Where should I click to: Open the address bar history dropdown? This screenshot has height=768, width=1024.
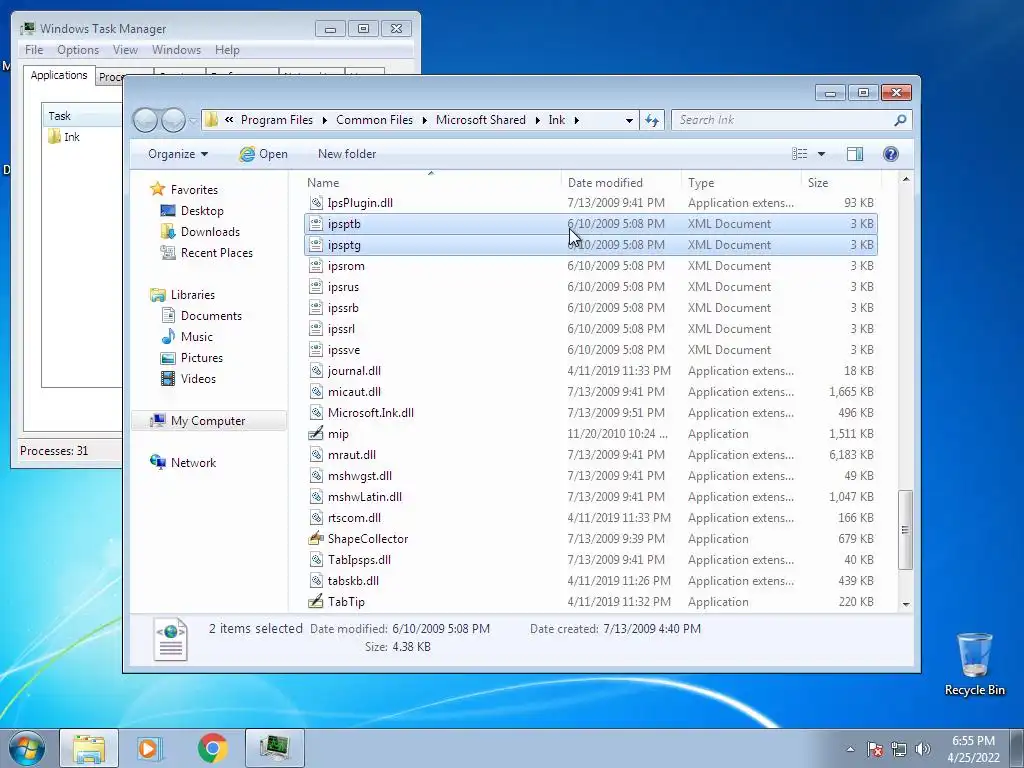point(629,120)
